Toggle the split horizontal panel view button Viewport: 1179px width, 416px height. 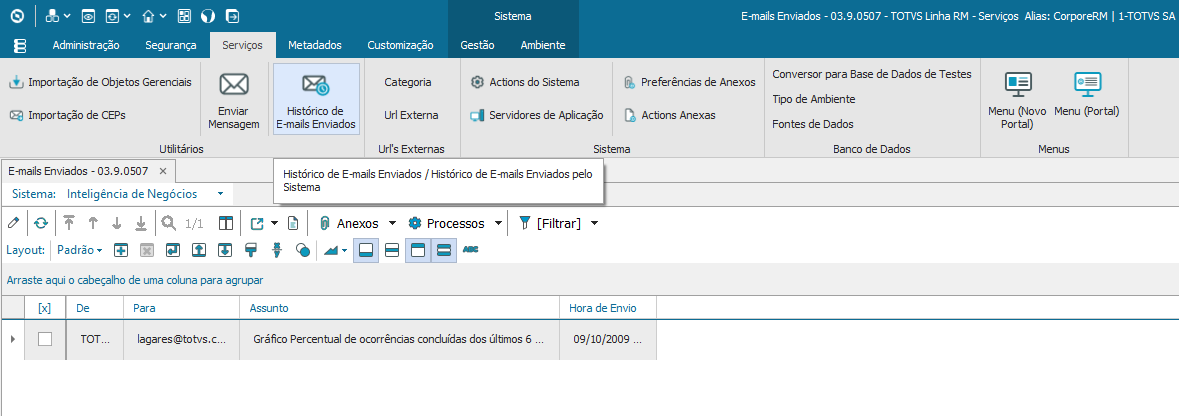point(392,250)
